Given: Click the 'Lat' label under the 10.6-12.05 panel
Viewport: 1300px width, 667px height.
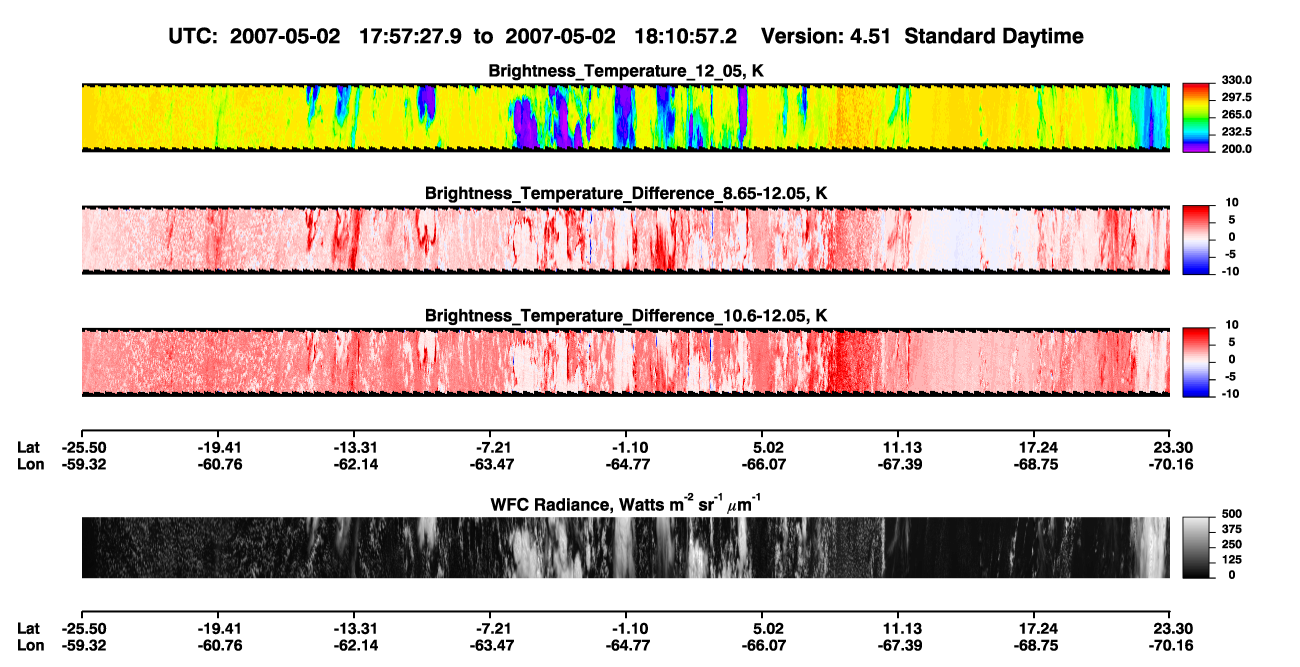Looking at the screenshot, I should click(28, 447).
